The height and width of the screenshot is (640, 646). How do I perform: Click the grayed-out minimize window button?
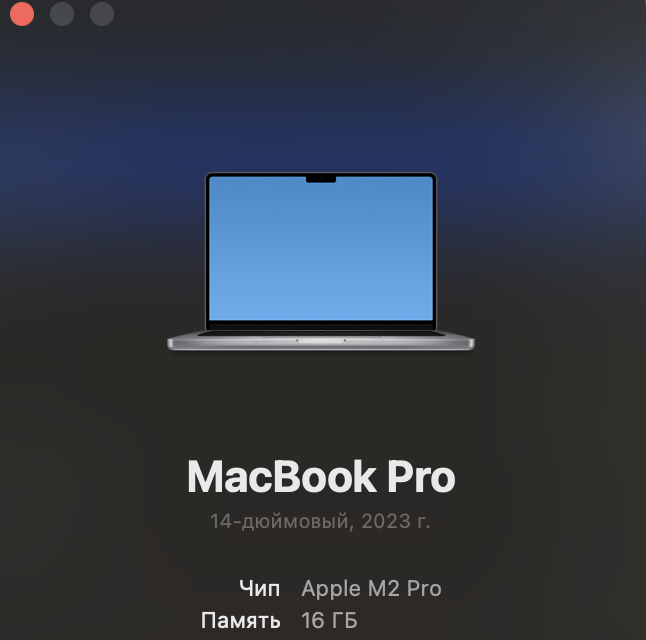(x=62, y=15)
